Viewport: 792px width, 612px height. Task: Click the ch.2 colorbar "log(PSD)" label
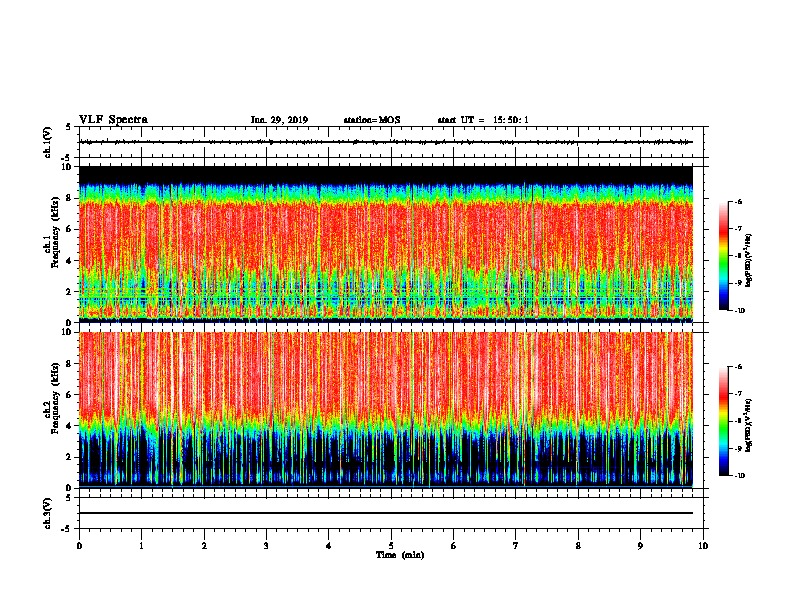(748, 425)
